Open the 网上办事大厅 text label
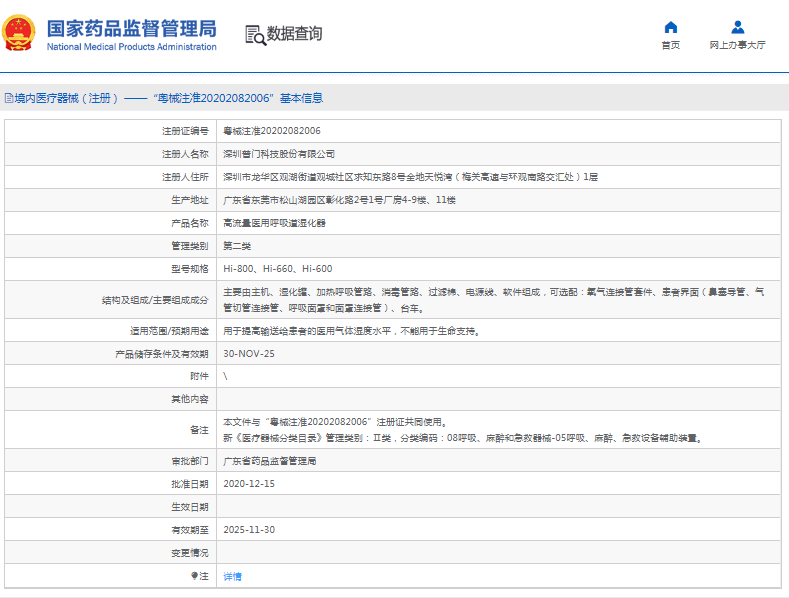789x598 pixels. (x=737, y=46)
